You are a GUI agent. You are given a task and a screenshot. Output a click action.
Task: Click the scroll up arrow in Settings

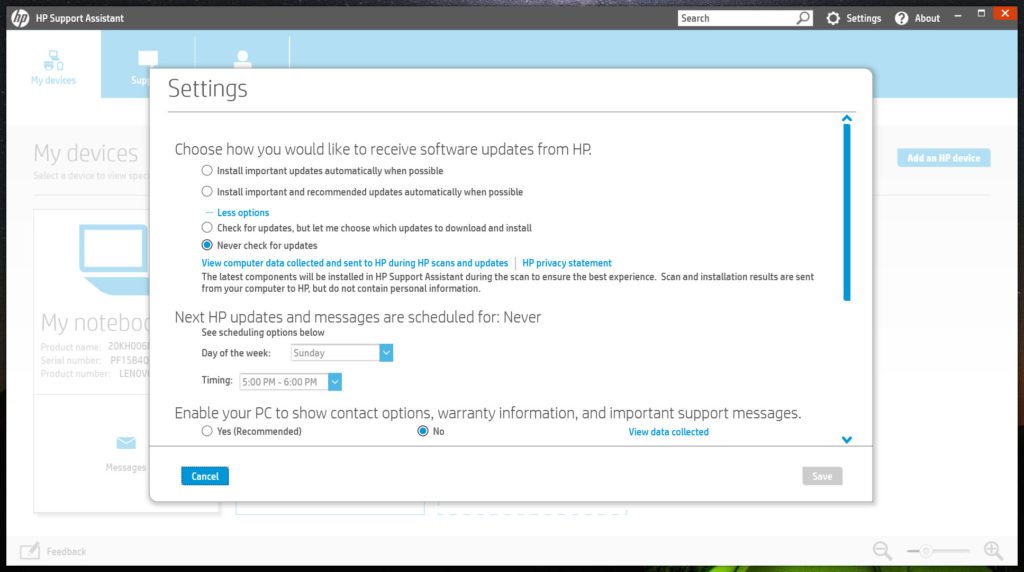point(847,118)
